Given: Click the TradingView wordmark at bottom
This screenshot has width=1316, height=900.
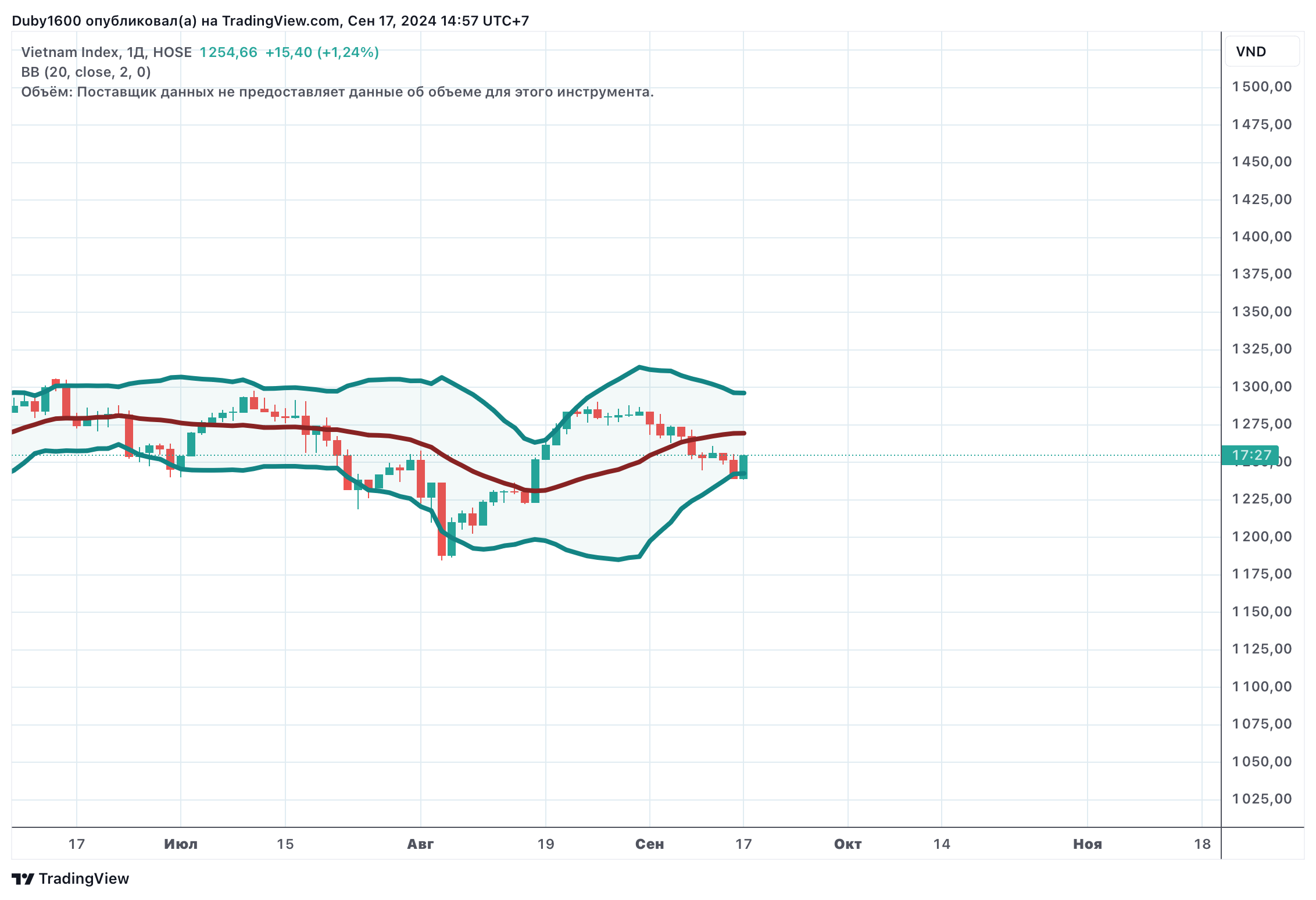Looking at the screenshot, I should [84, 878].
